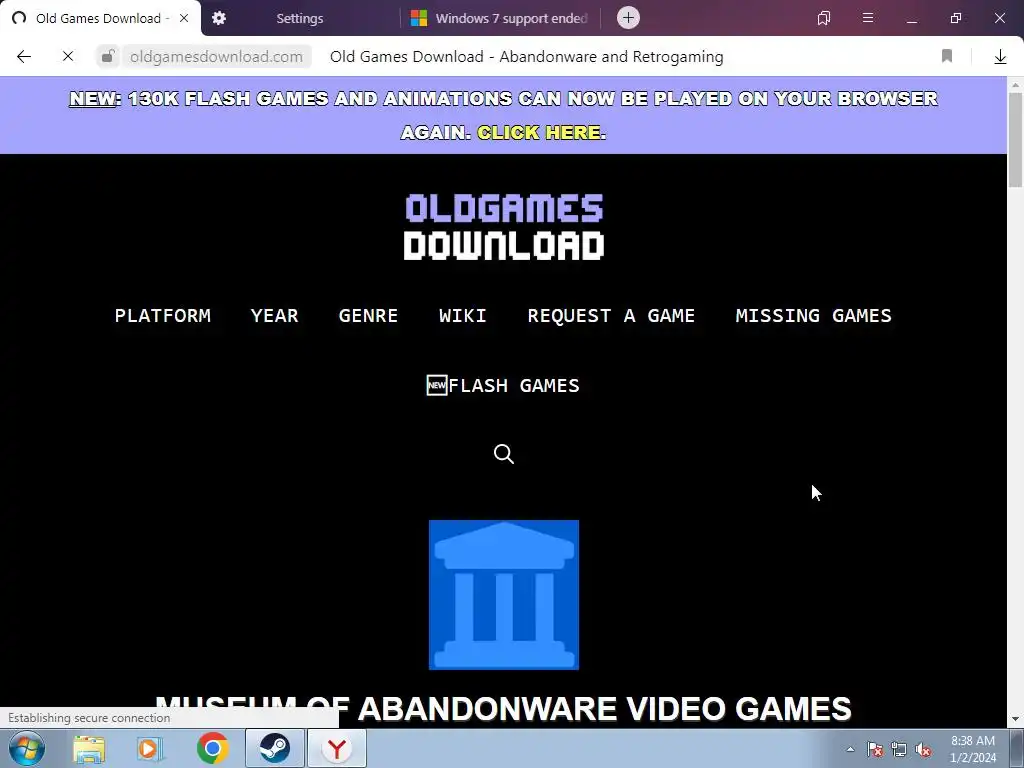Open the browser hamburger menu
Image resolution: width=1024 pixels, height=768 pixels.
tap(868, 18)
